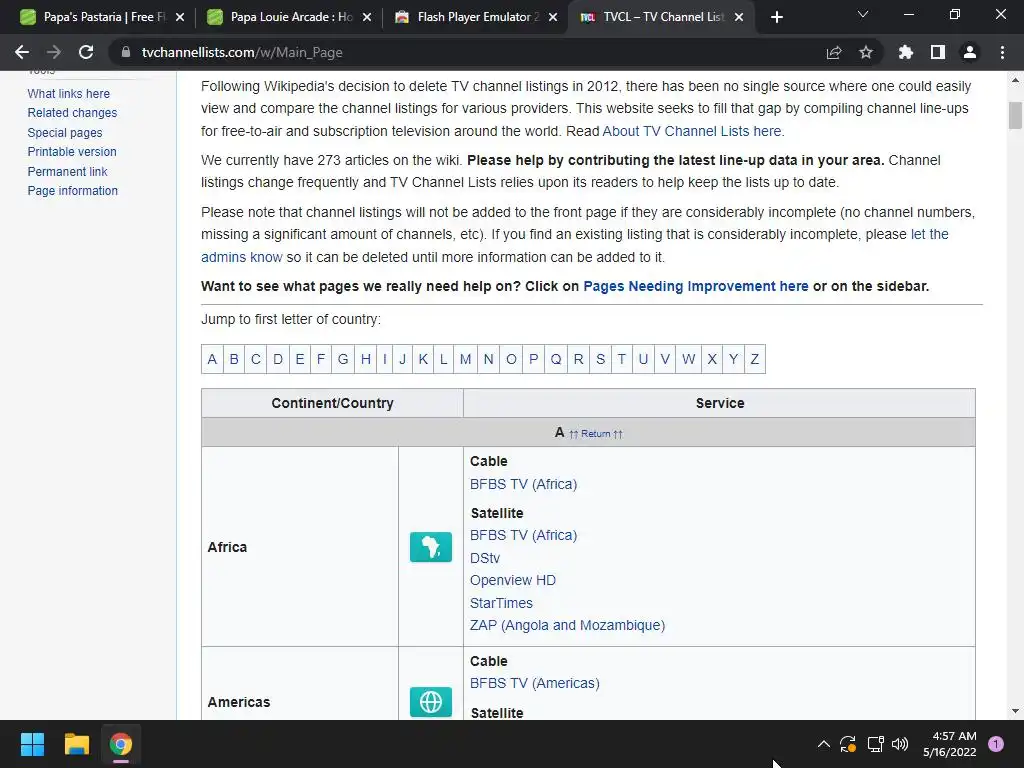Click the Return link beside section A

pos(596,434)
